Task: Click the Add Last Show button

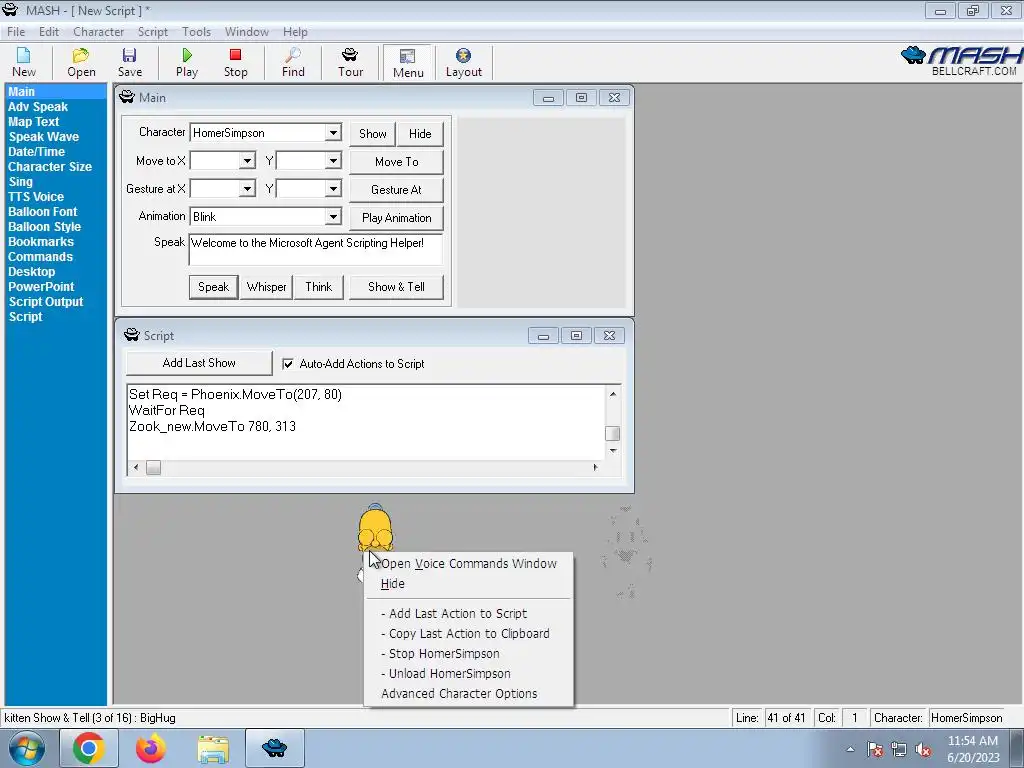Action: (199, 363)
